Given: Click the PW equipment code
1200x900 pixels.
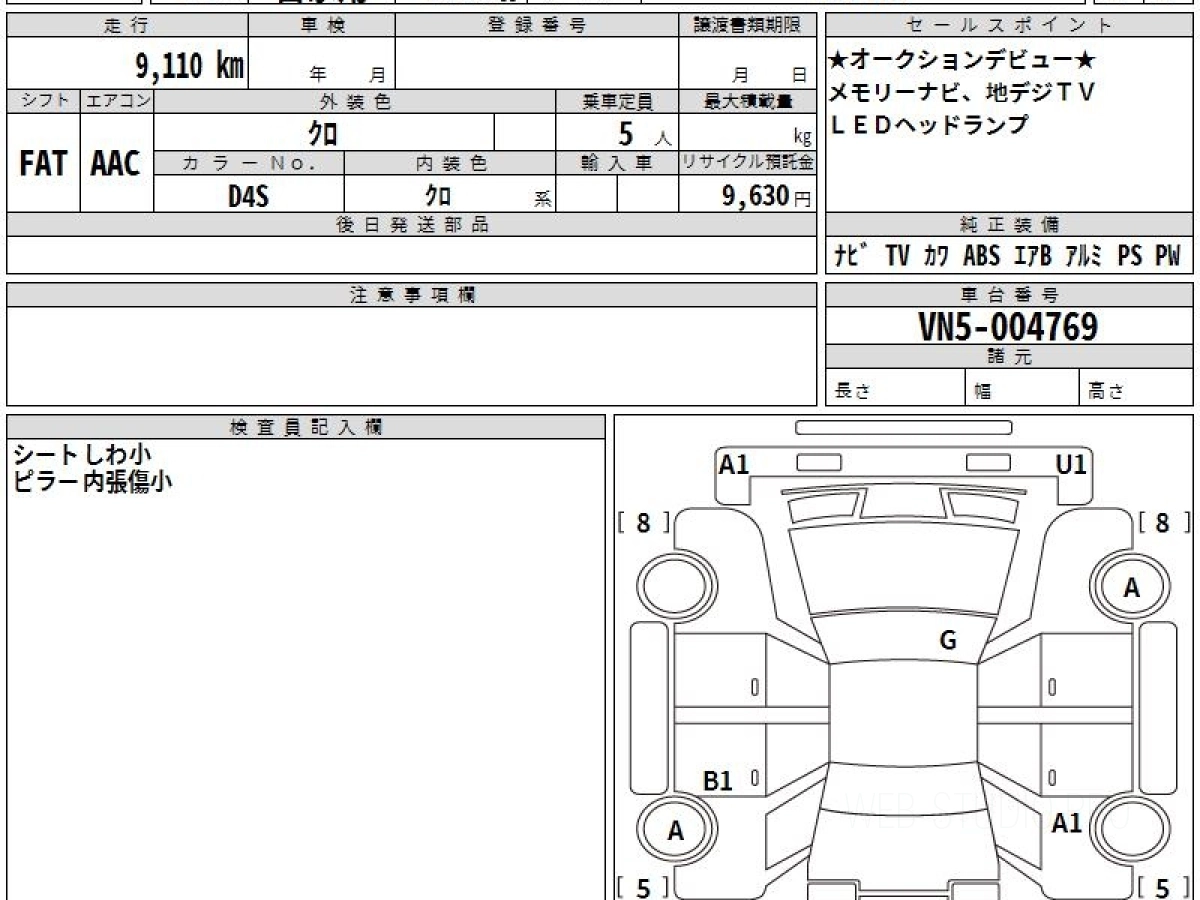Looking at the screenshot, I should click(1168, 257).
